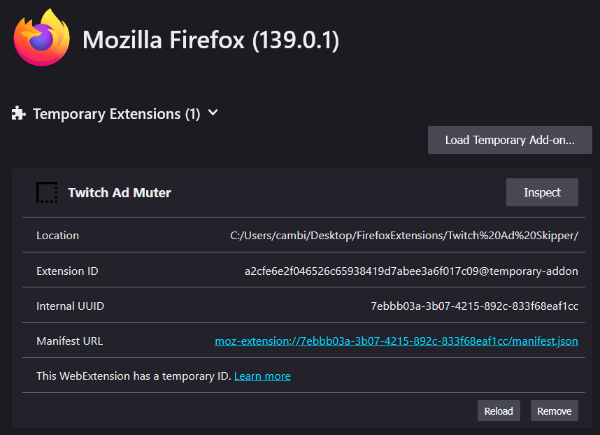
Task: Open the manifest.json moz-extension link
Action: pos(396,341)
